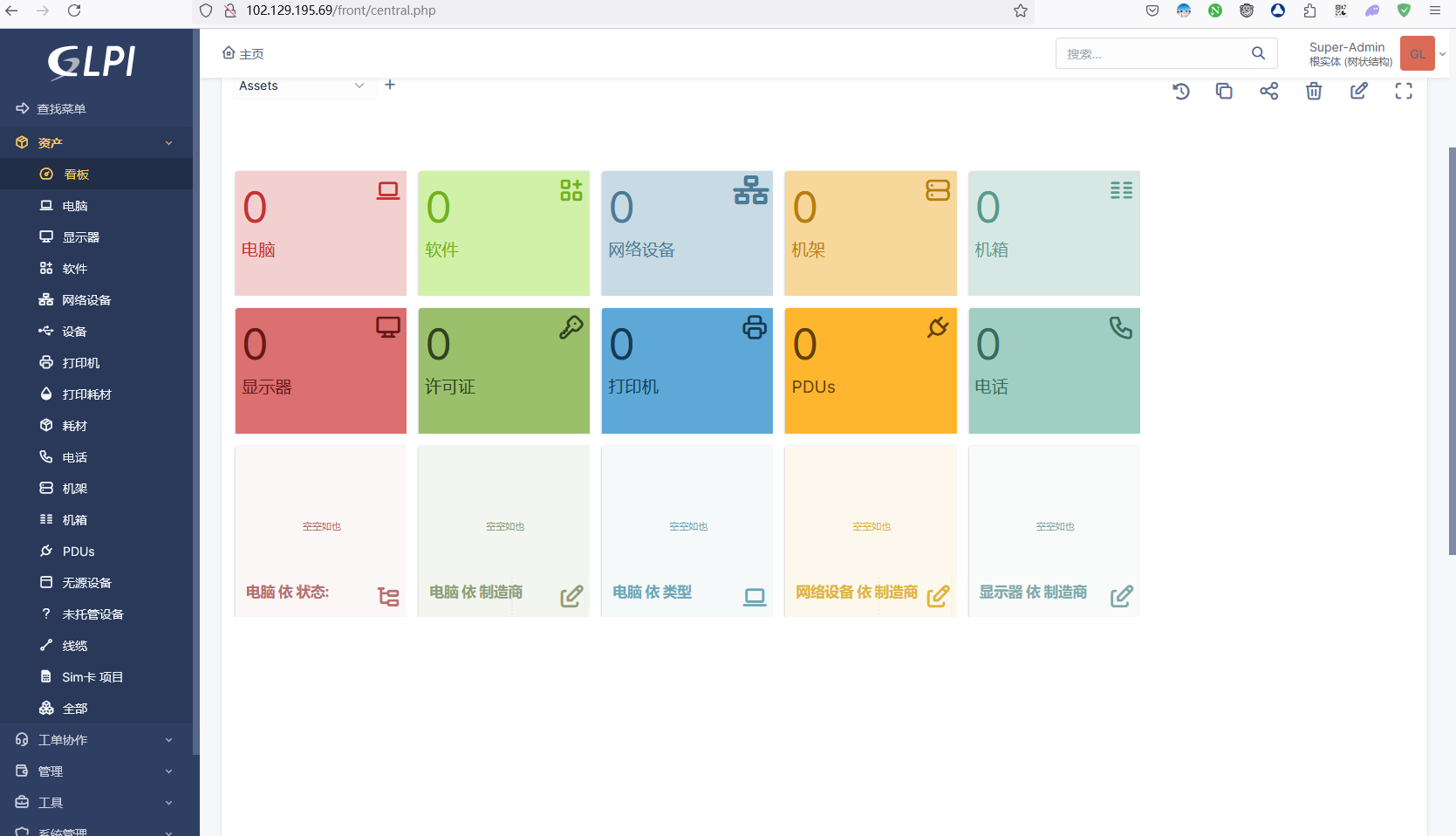Click the delete dashboard trash icon
Viewport: 1456px width, 836px height.
pos(1314,91)
